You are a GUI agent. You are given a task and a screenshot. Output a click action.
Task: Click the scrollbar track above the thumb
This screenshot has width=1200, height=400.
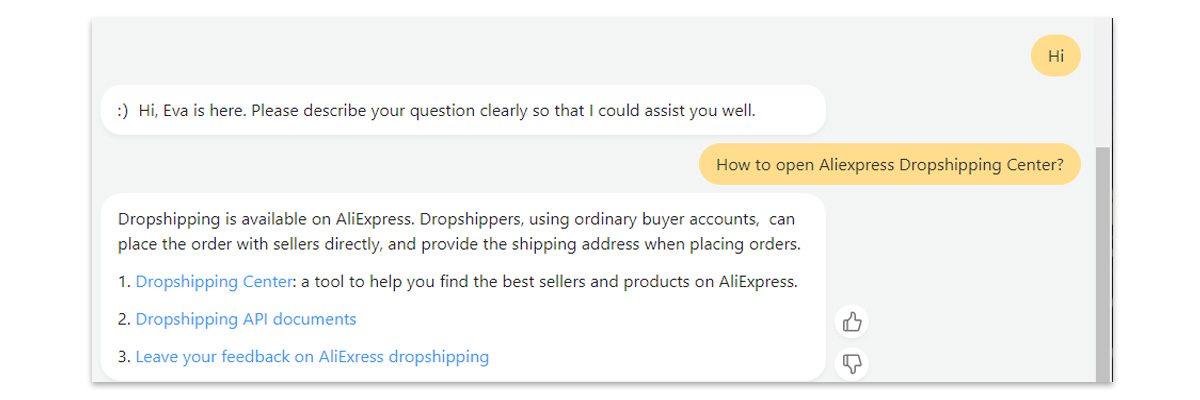pos(1103,82)
